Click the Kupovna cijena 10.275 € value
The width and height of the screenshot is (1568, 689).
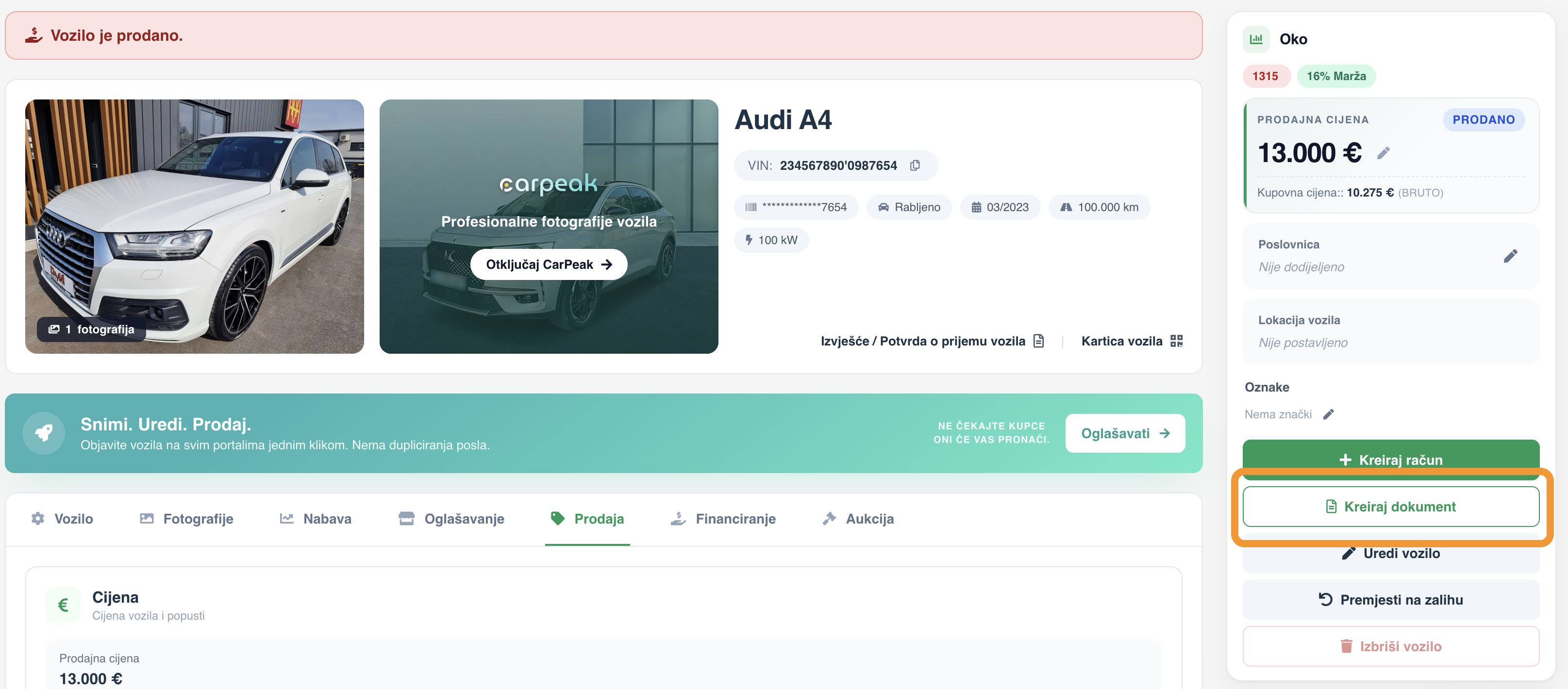click(1370, 193)
